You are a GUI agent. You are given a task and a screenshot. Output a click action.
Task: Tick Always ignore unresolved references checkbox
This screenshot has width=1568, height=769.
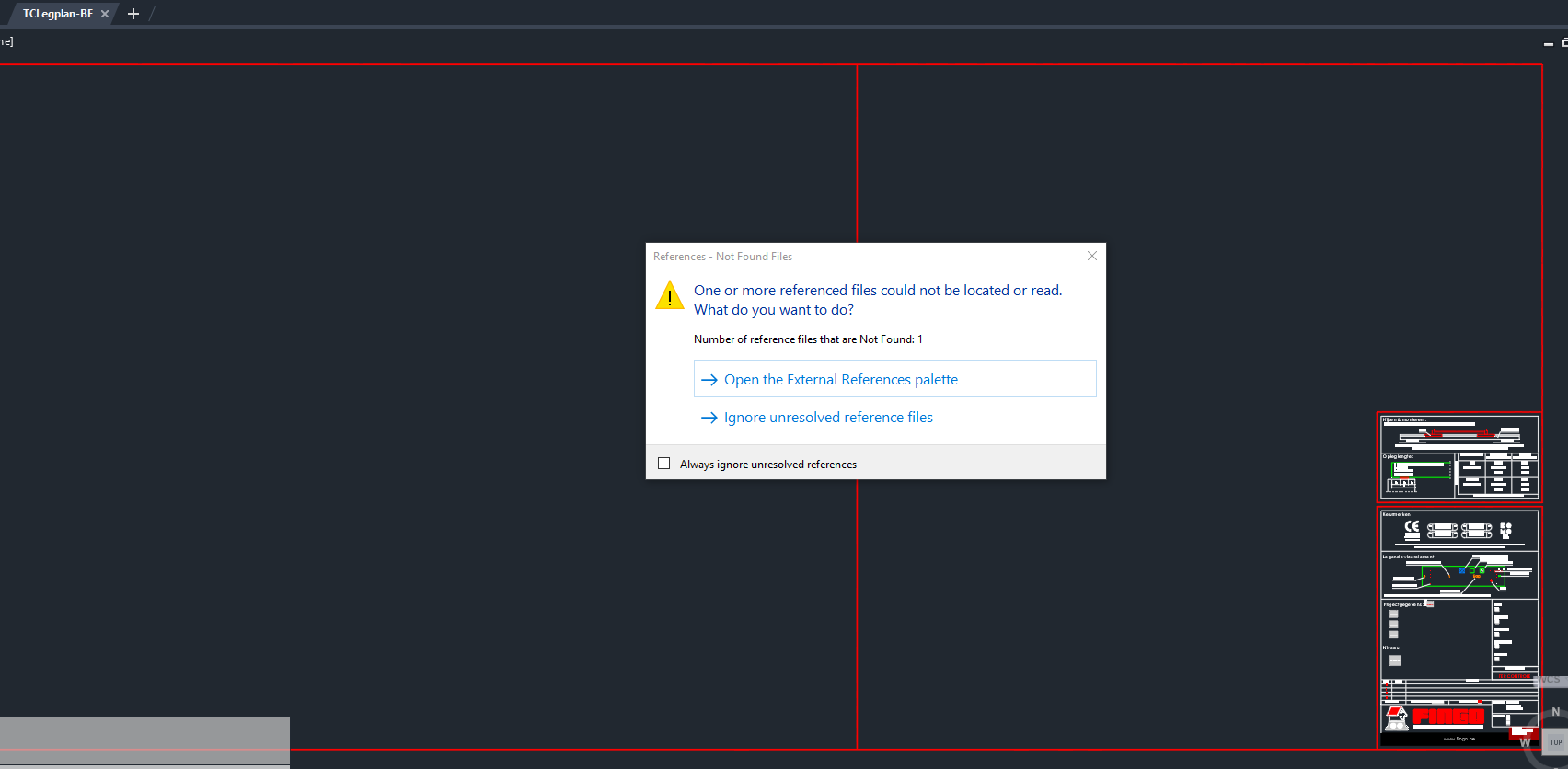coord(664,464)
